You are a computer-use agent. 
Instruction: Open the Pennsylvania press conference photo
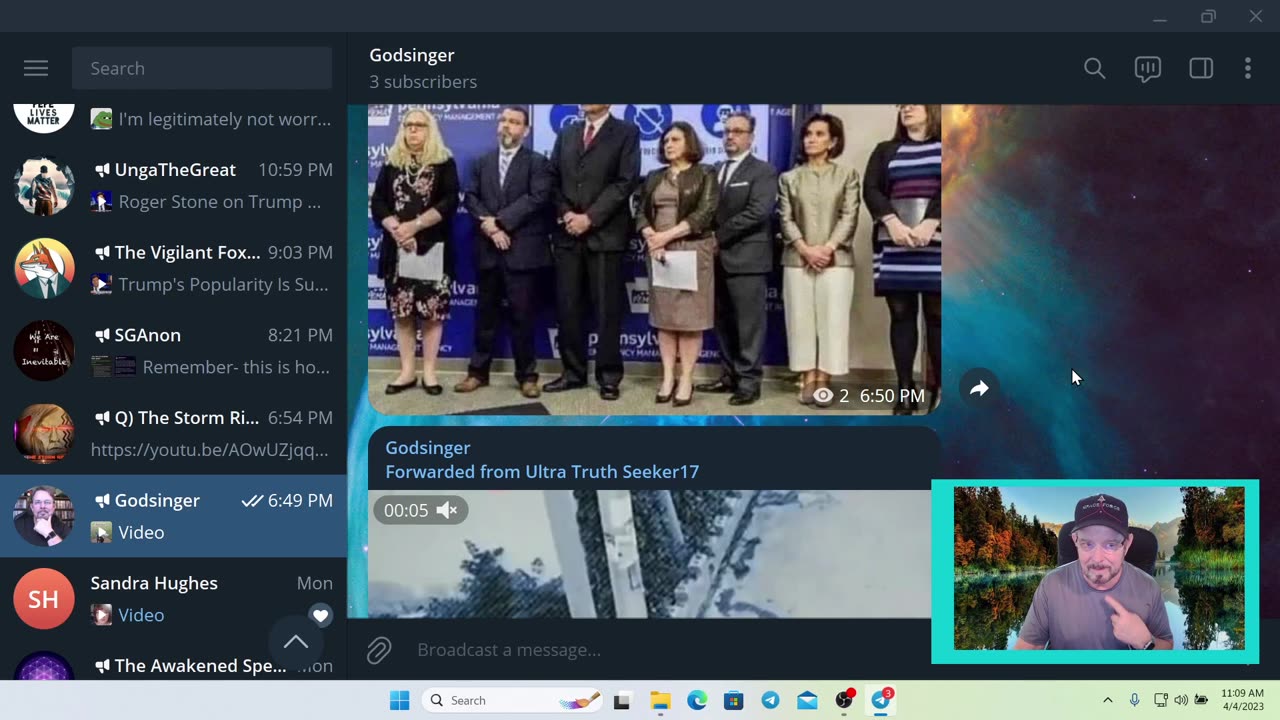point(654,259)
